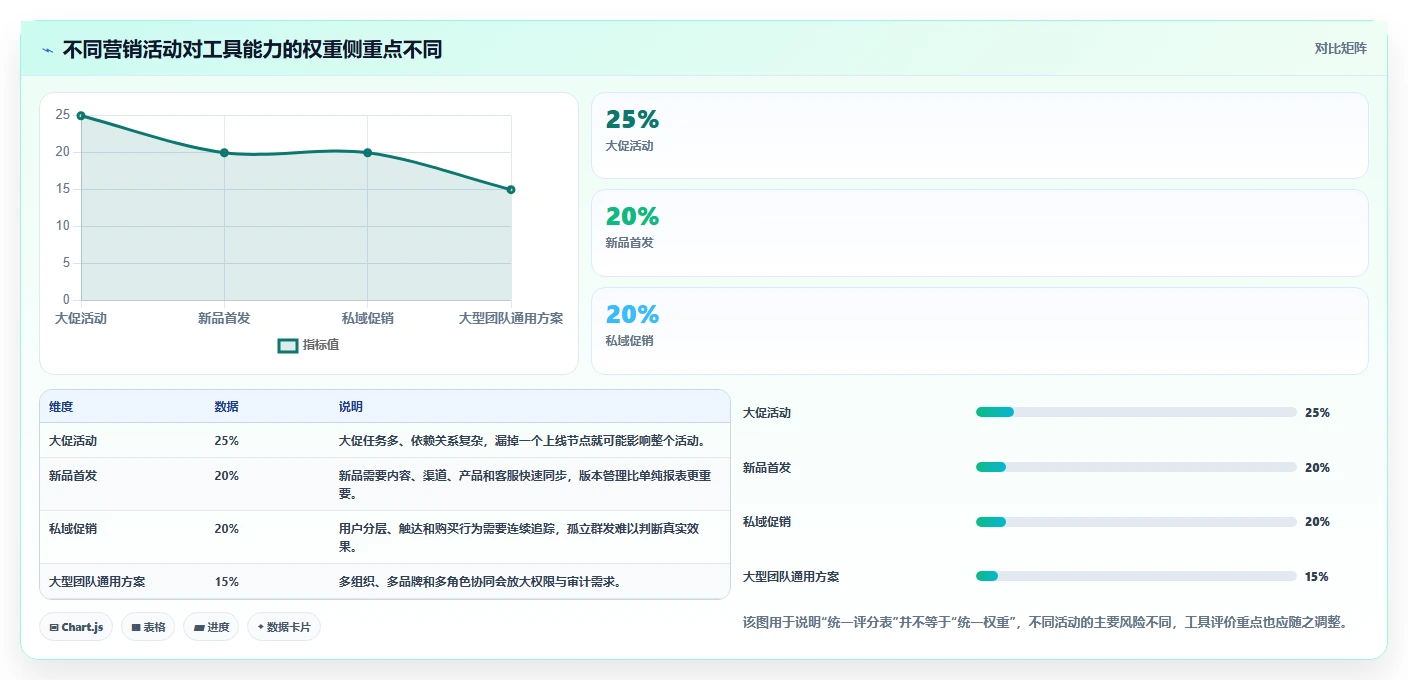Click the 新品首发 progress bar
This screenshot has width=1408, height=680.
(x=1136, y=467)
